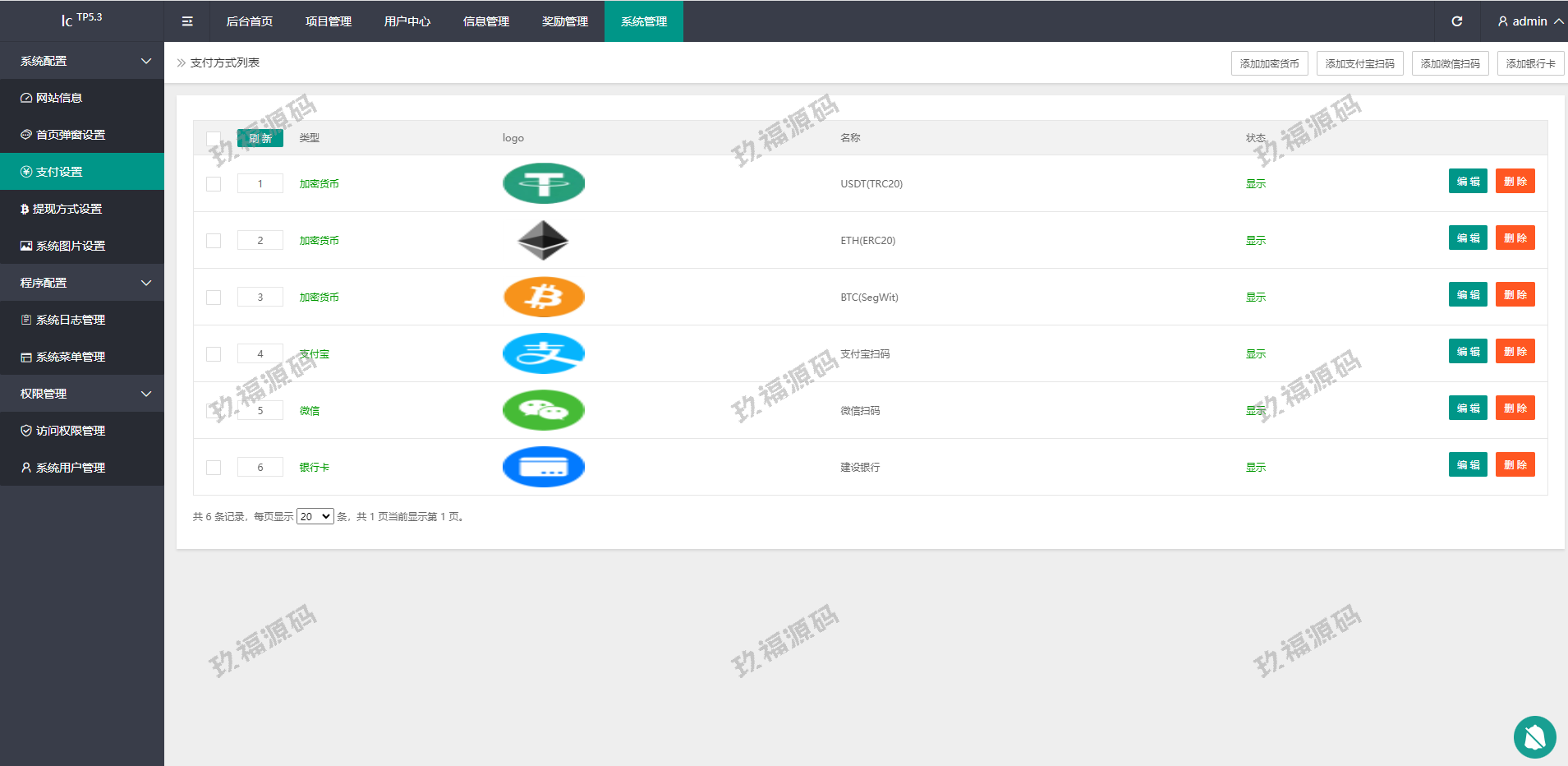Click the Bitcoin logo image
The width and height of the screenshot is (1568, 766).
543,297
